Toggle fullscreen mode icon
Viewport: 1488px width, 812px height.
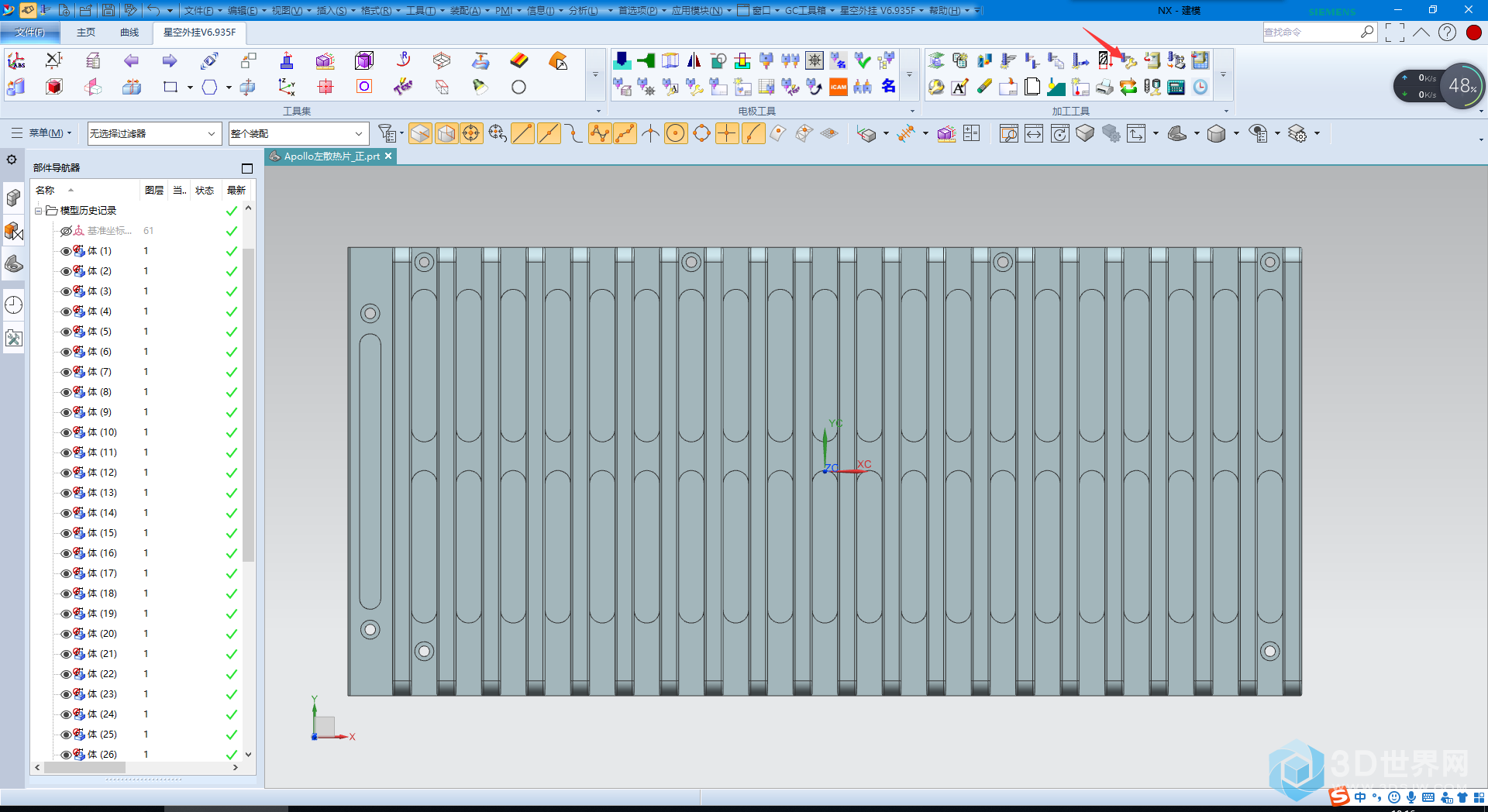pos(1395,33)
